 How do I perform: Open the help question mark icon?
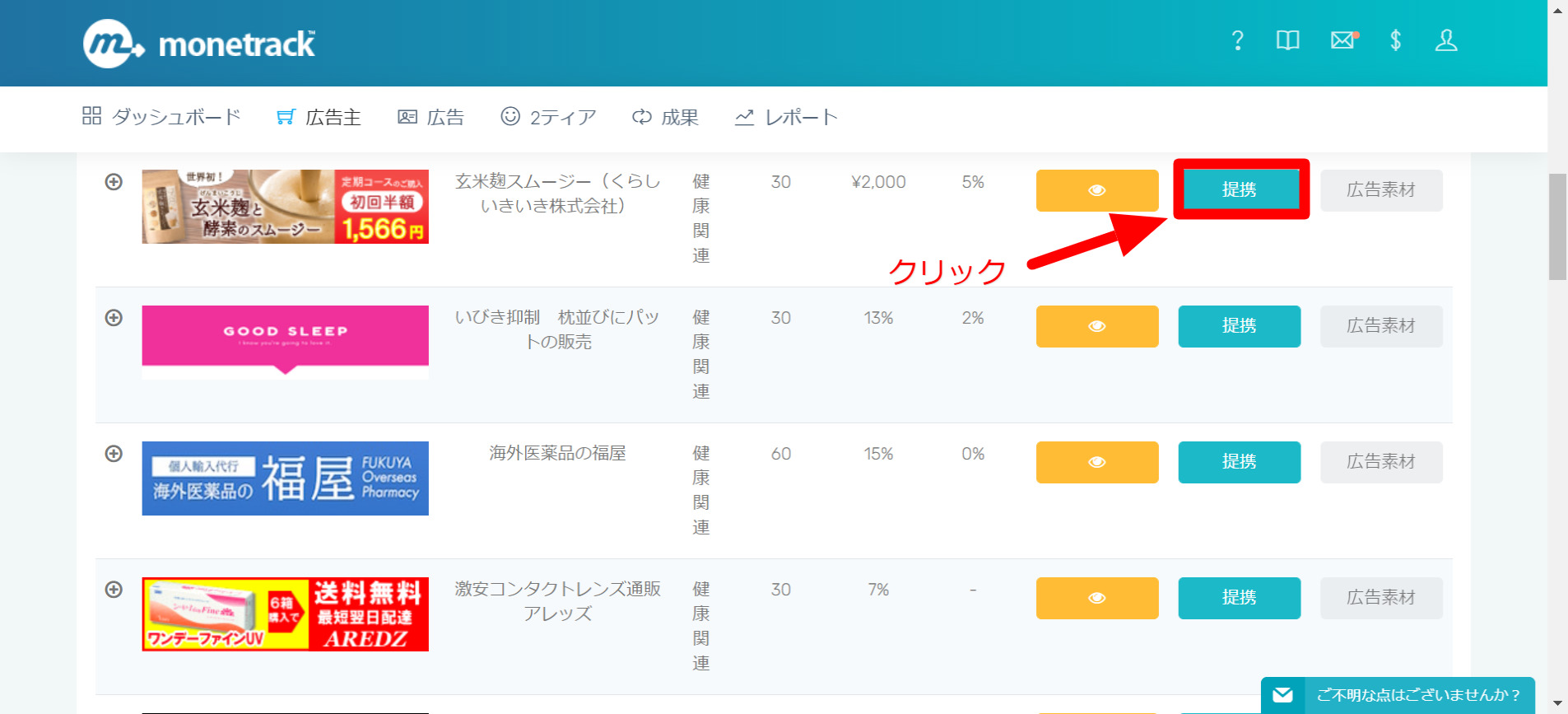pos(1237,40)
